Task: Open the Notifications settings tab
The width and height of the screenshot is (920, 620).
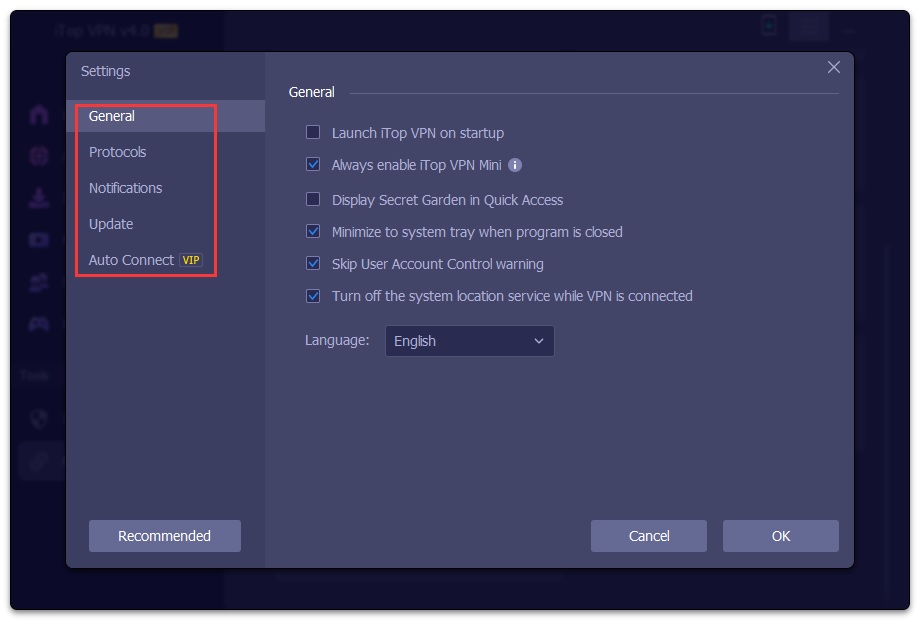Action: click(126, 188)
